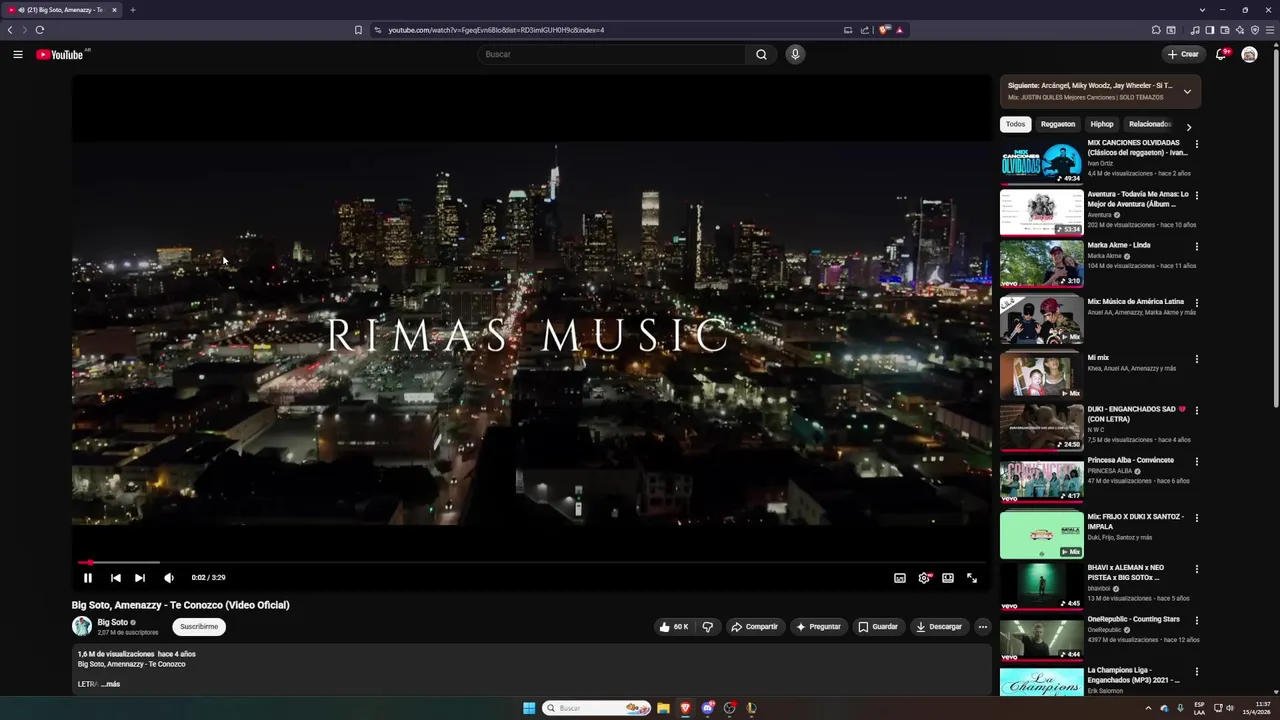1280x720 pixels.
Task: Open options for Marka Akme - Linda
Action: tap(1196, 246)
